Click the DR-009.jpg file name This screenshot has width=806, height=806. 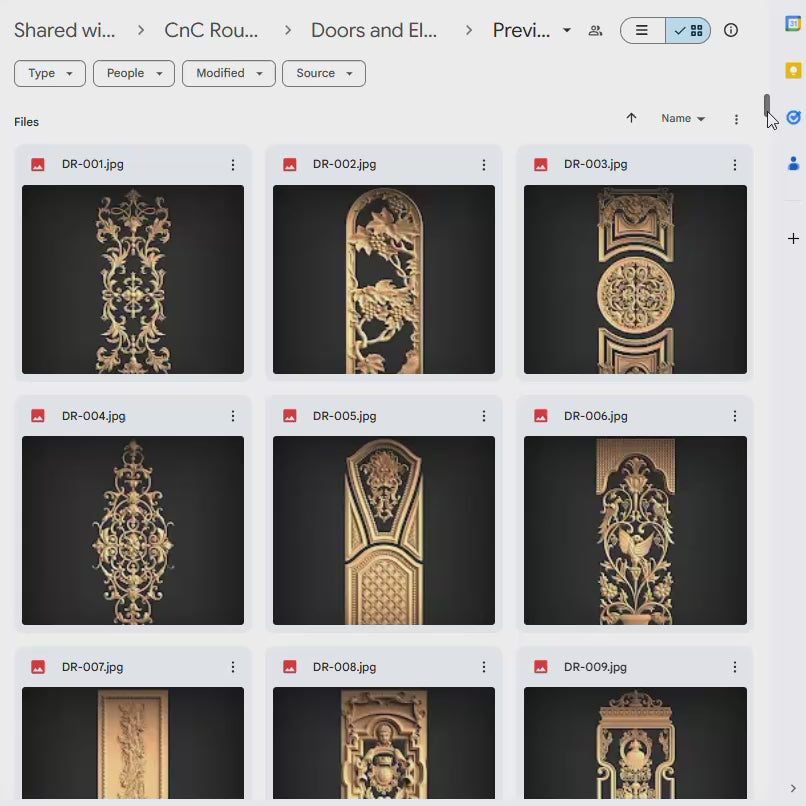click(x=595, y=667)
